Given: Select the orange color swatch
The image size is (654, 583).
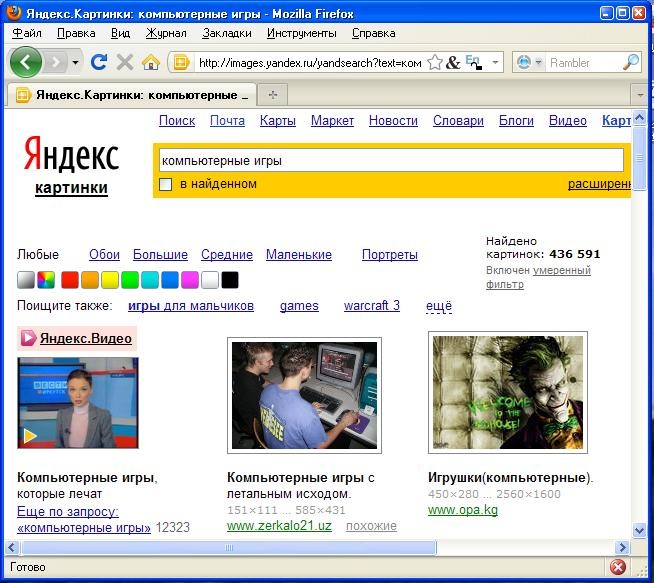Looking at the screenshot, I should point(90,280).
